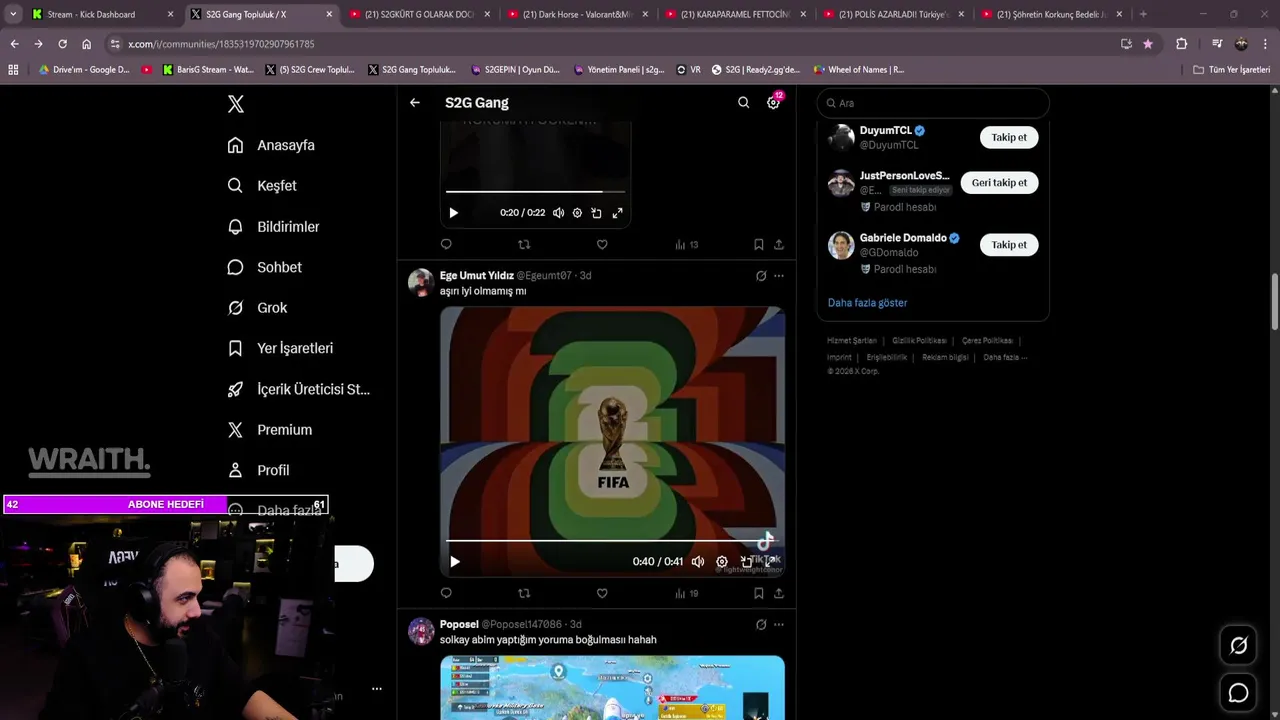The width and height of the screenshot is (1280, 720).
Task: Switch to Stream - Kick Dashboard tab
Action: tap(102, 14)
